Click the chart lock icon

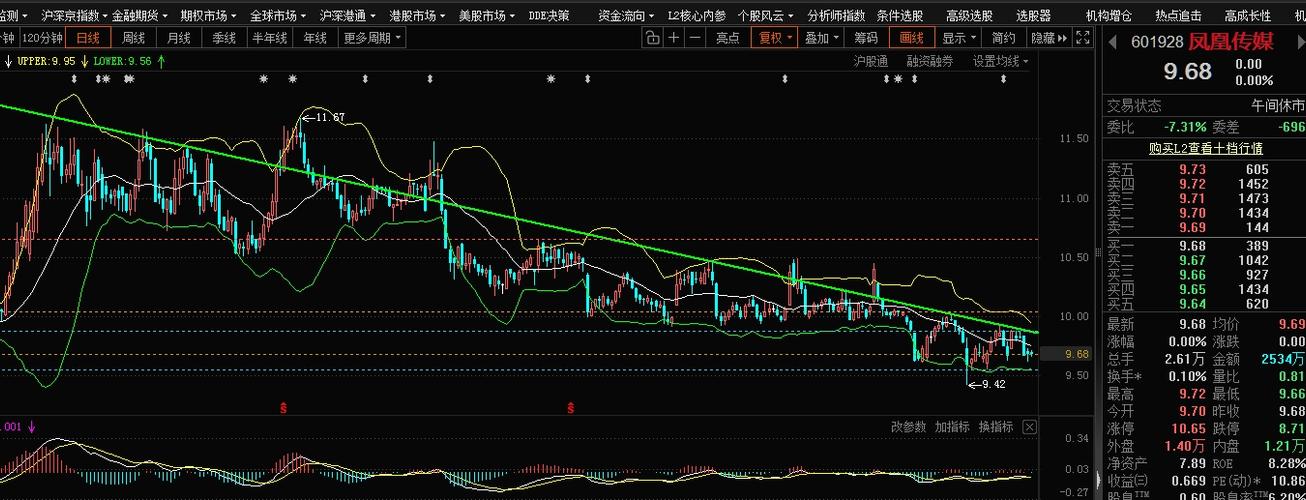(x=652, y=38)
